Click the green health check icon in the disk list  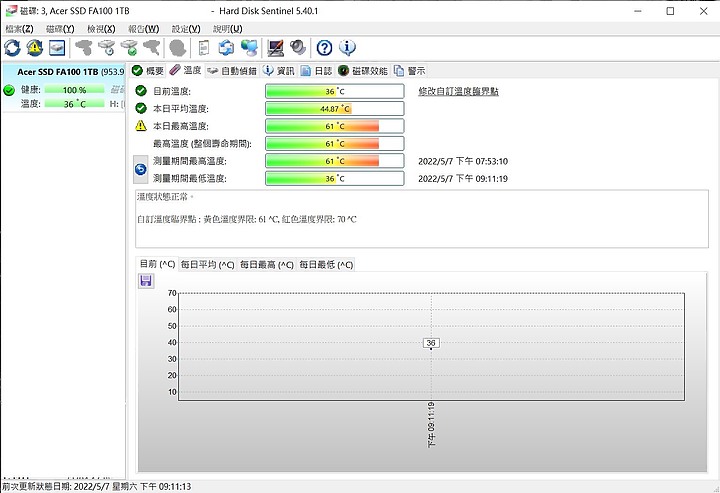pos(9,90)
